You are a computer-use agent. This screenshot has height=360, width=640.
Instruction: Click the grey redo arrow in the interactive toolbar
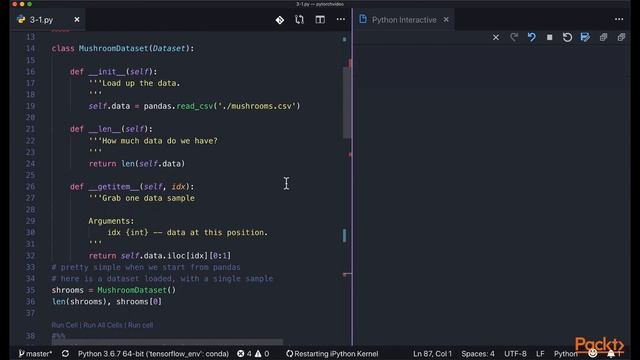[514, 38]
